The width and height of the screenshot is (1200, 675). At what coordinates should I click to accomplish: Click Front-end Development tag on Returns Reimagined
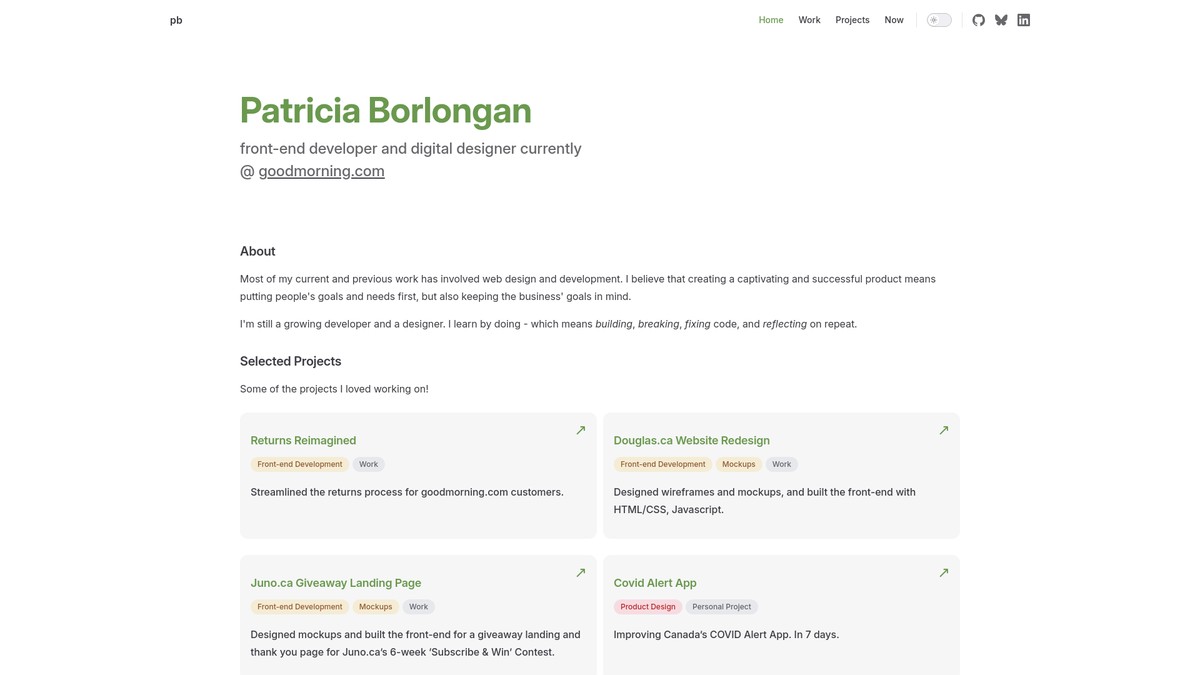click(299, 464)
